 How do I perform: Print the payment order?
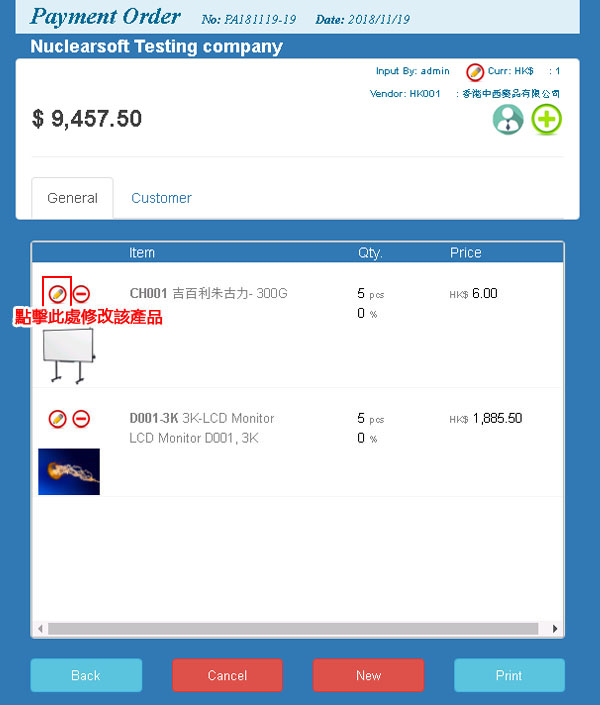coord(509,675)
